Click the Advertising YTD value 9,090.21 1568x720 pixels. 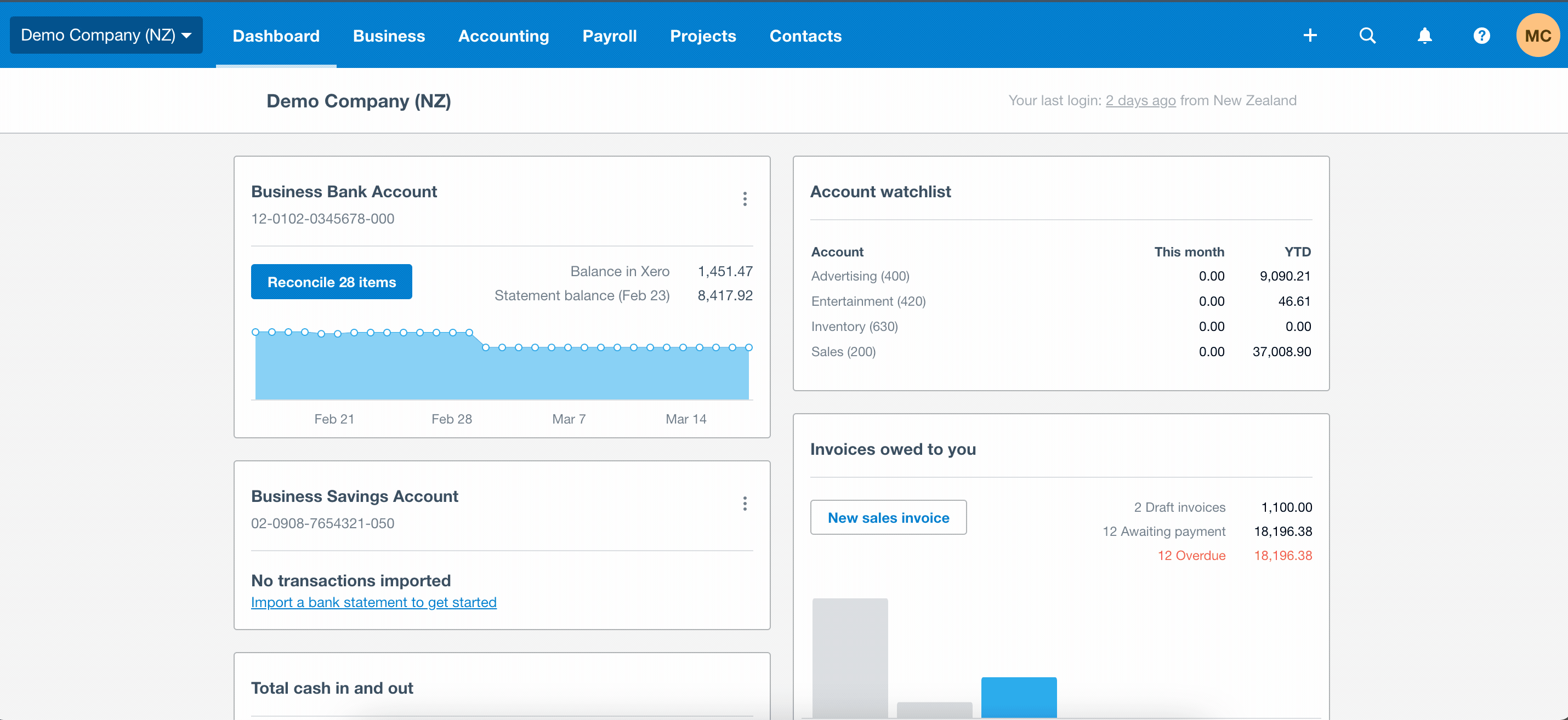pyautogui.click(x=1285, y=276)
